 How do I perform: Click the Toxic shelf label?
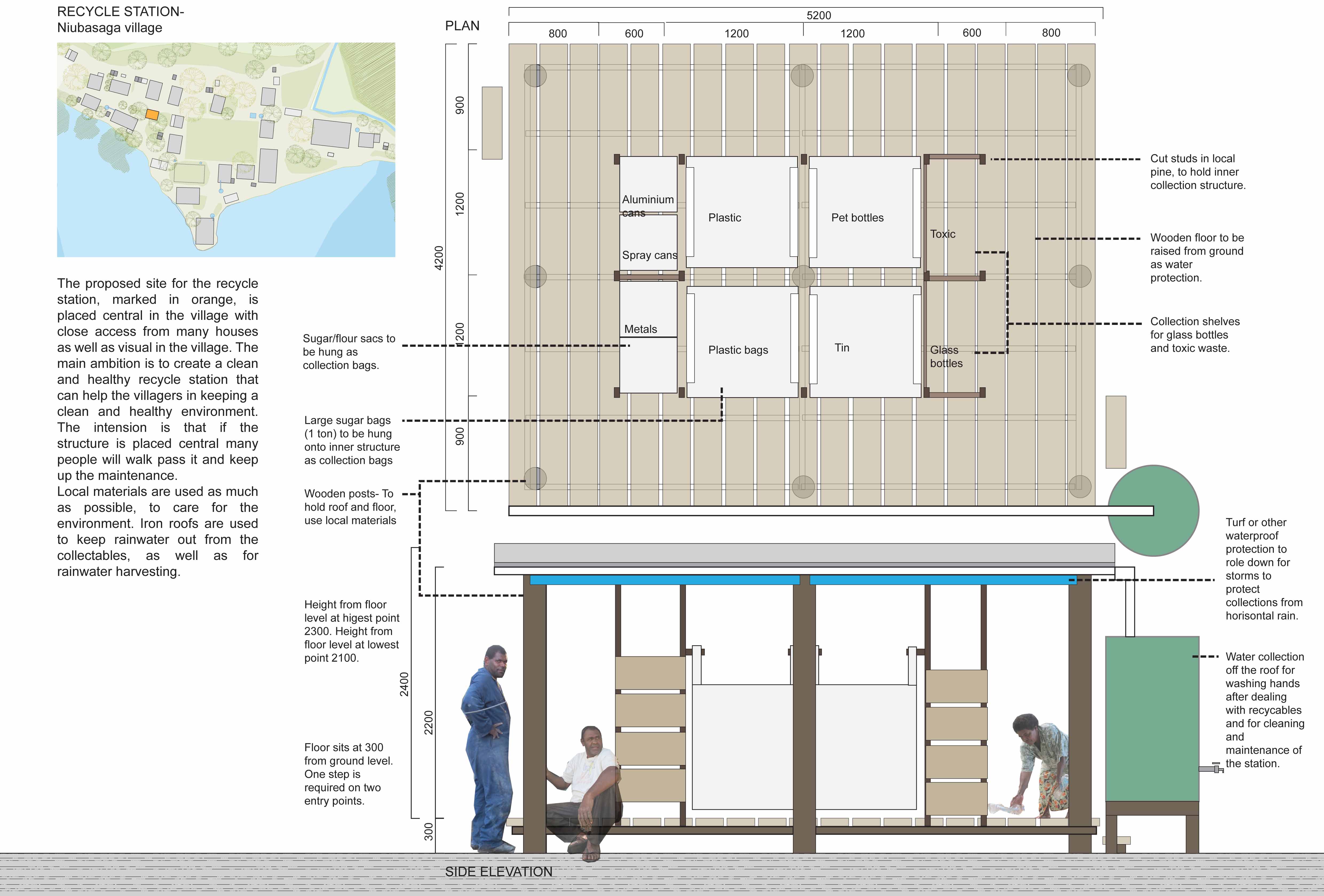click(x=942, y=234)
